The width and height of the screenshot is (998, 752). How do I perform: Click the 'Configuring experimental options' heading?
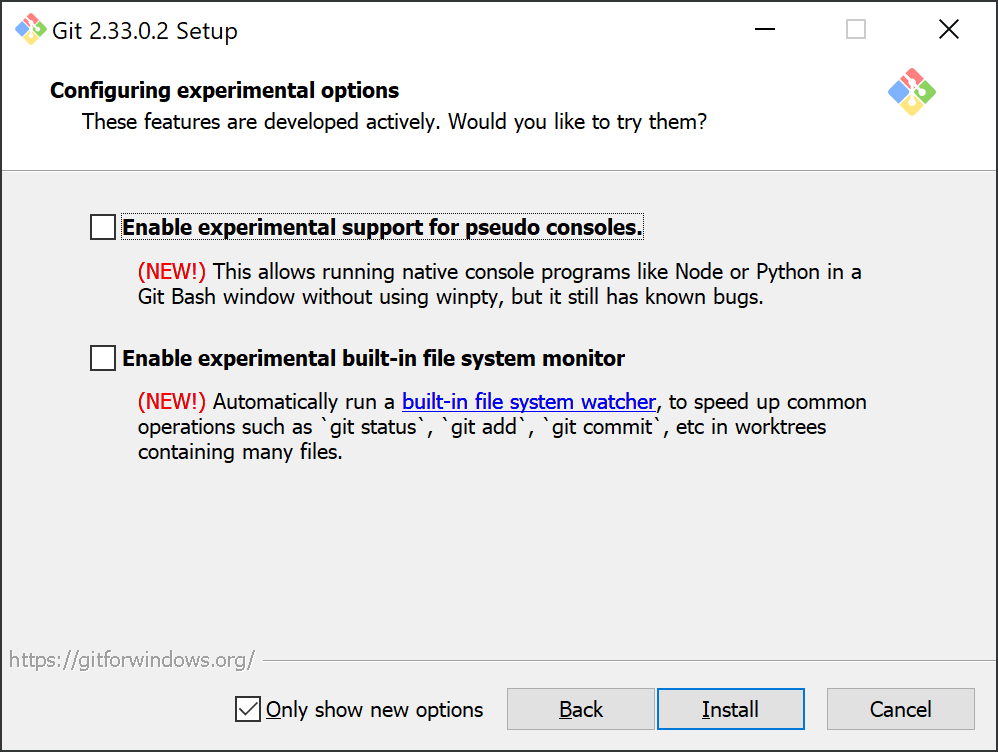tap(225, 90)
